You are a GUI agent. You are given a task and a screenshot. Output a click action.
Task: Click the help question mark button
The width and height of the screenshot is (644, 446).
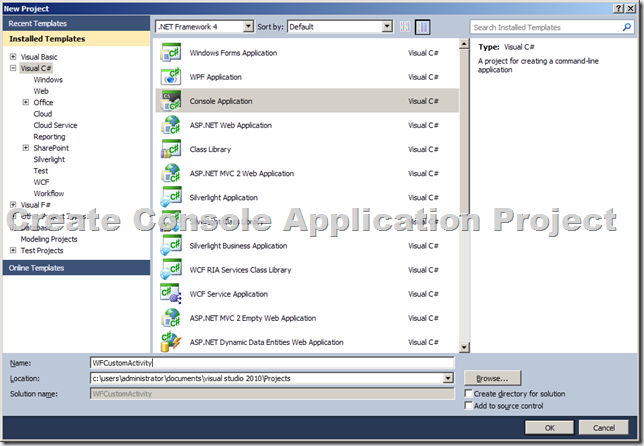[618, 8]
